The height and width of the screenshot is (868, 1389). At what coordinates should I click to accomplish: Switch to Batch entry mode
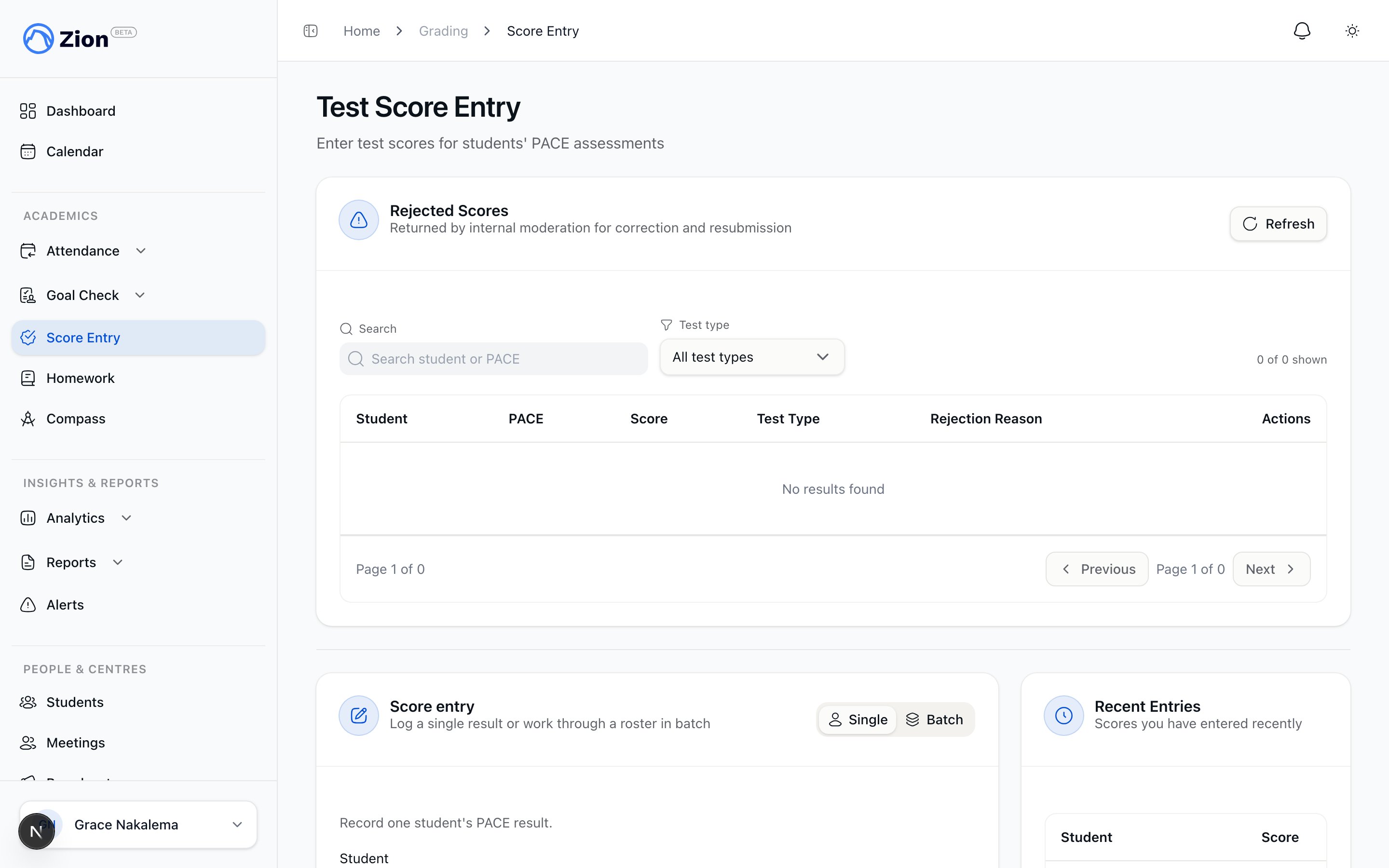(934, 720)
